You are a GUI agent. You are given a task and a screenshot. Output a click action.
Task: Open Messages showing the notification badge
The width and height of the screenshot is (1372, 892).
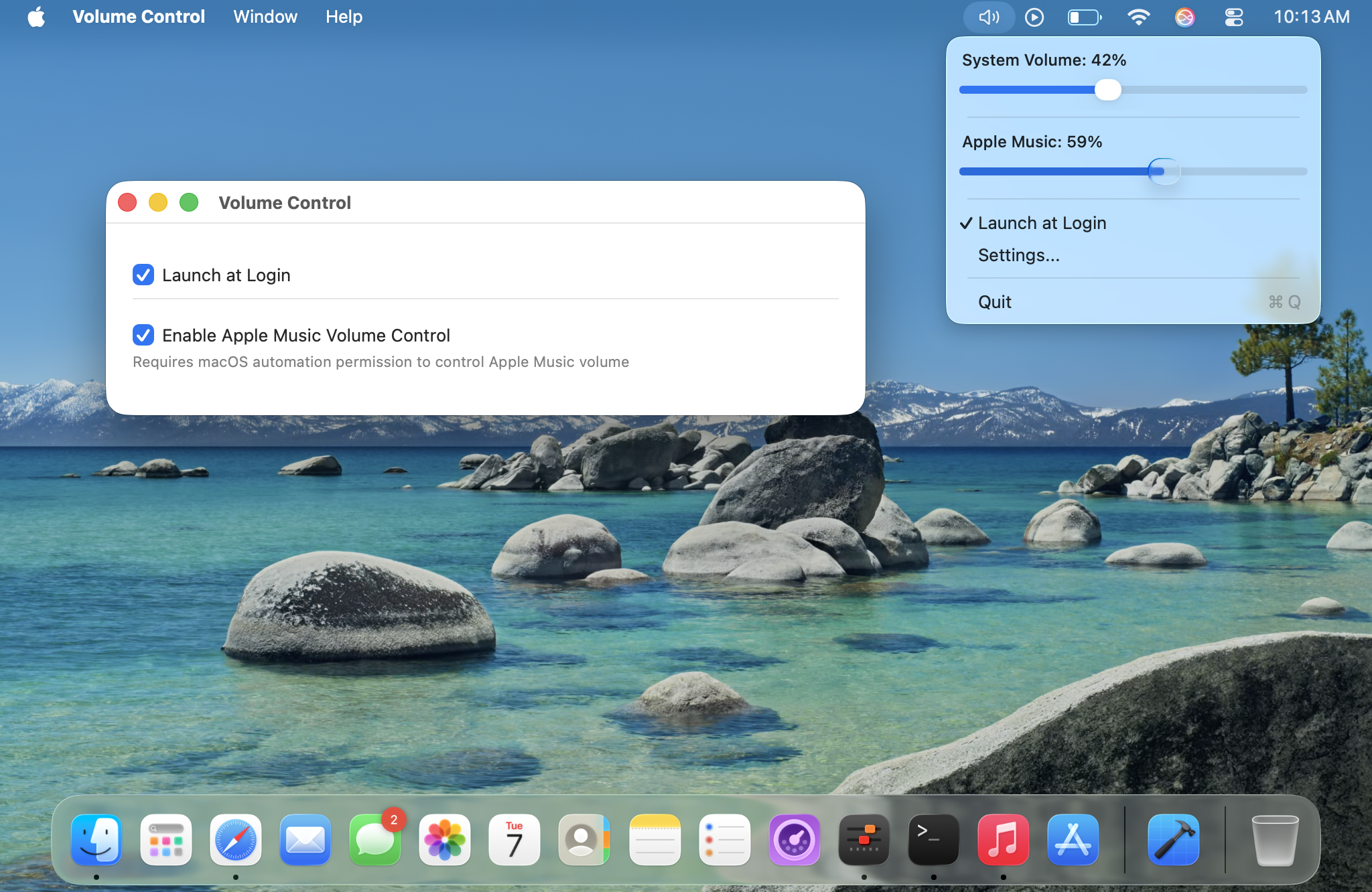click(x=375, y=839)
